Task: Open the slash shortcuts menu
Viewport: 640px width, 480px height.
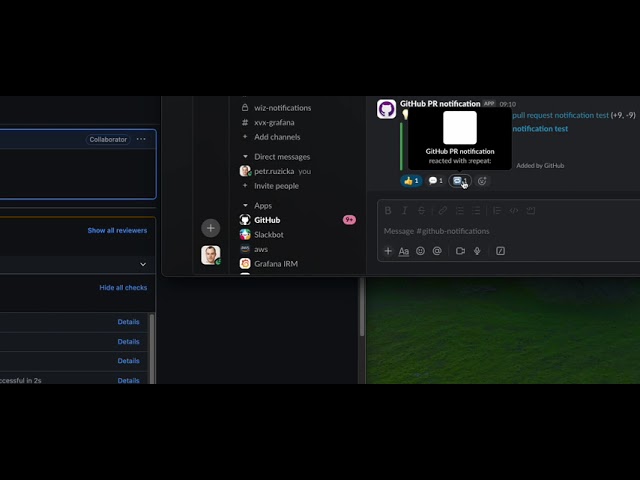Action: [x=500, y=251]
